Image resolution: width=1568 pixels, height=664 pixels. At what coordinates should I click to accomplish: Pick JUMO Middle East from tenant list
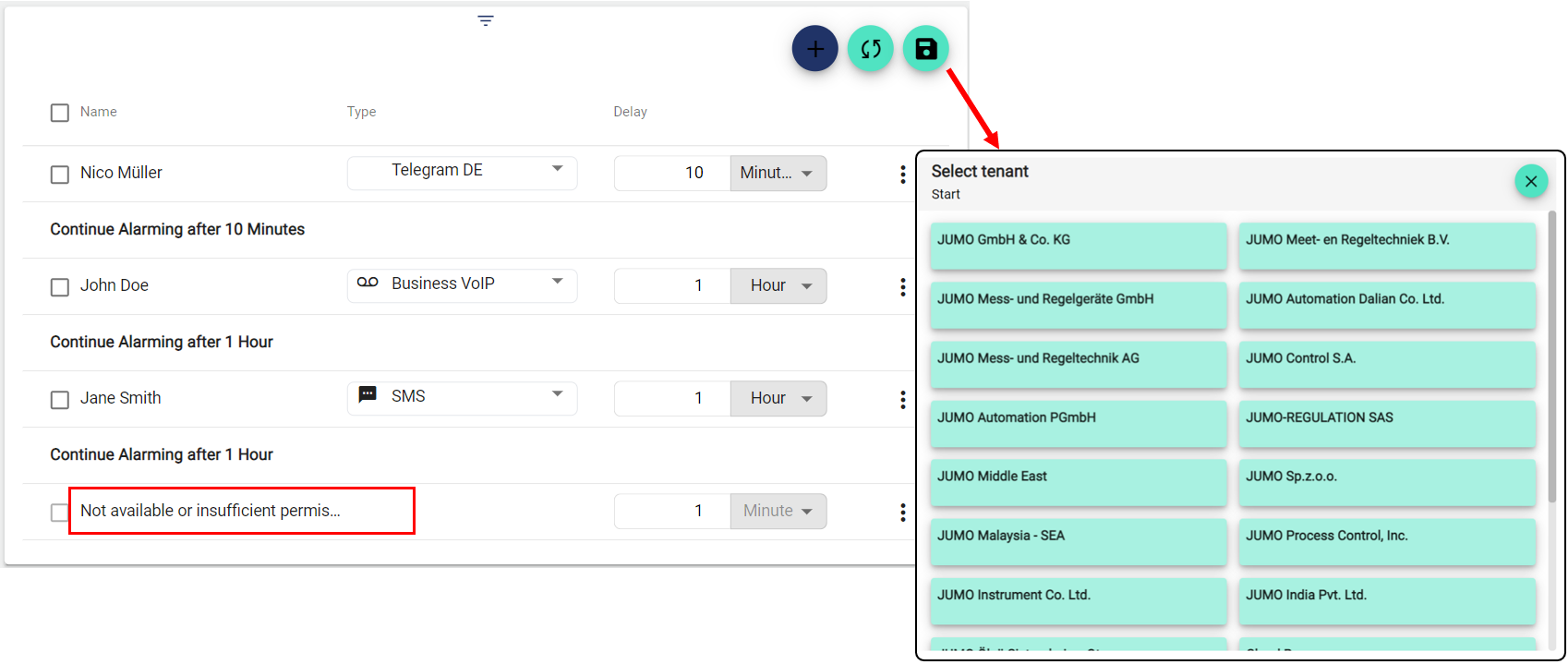click(x=1078, y=481)
